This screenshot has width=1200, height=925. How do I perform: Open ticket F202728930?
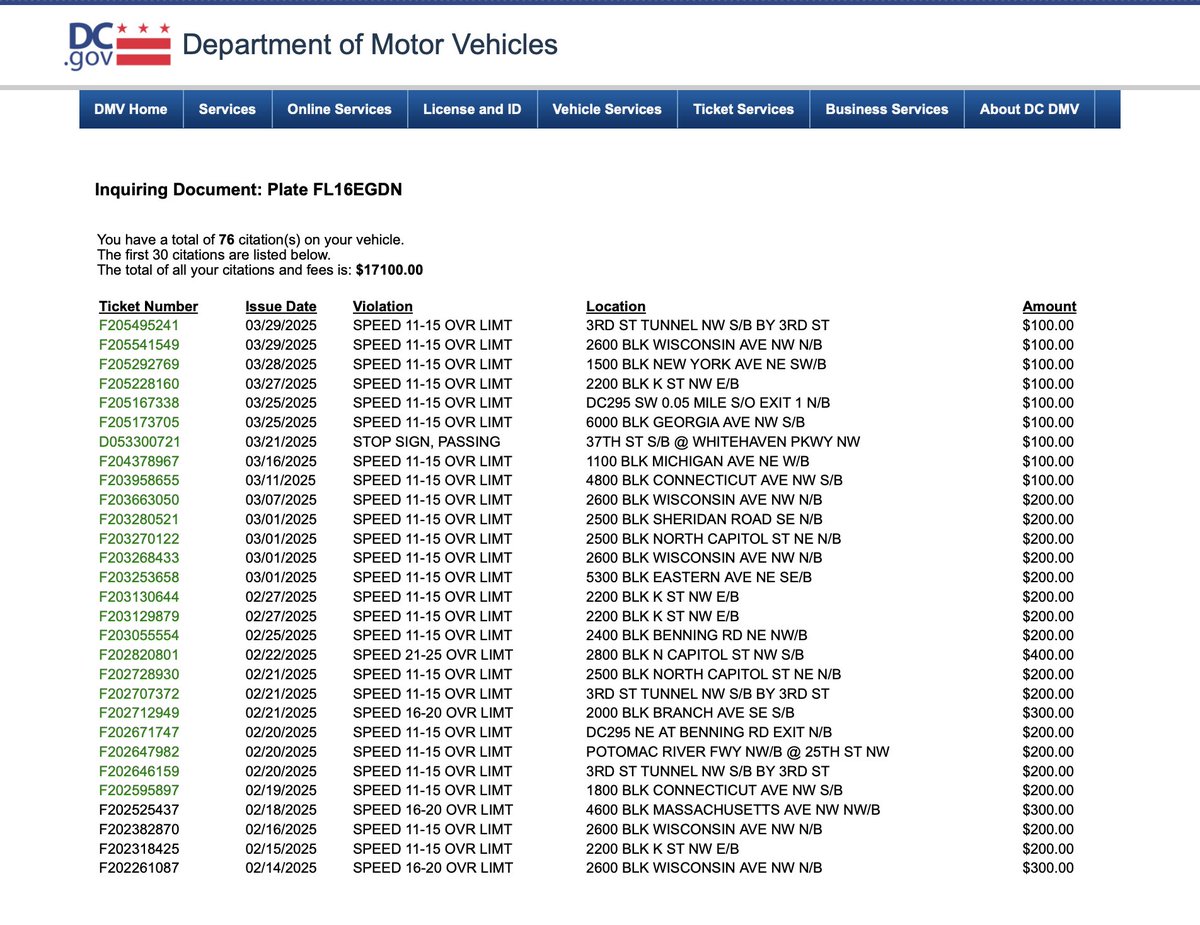point(139,674)
